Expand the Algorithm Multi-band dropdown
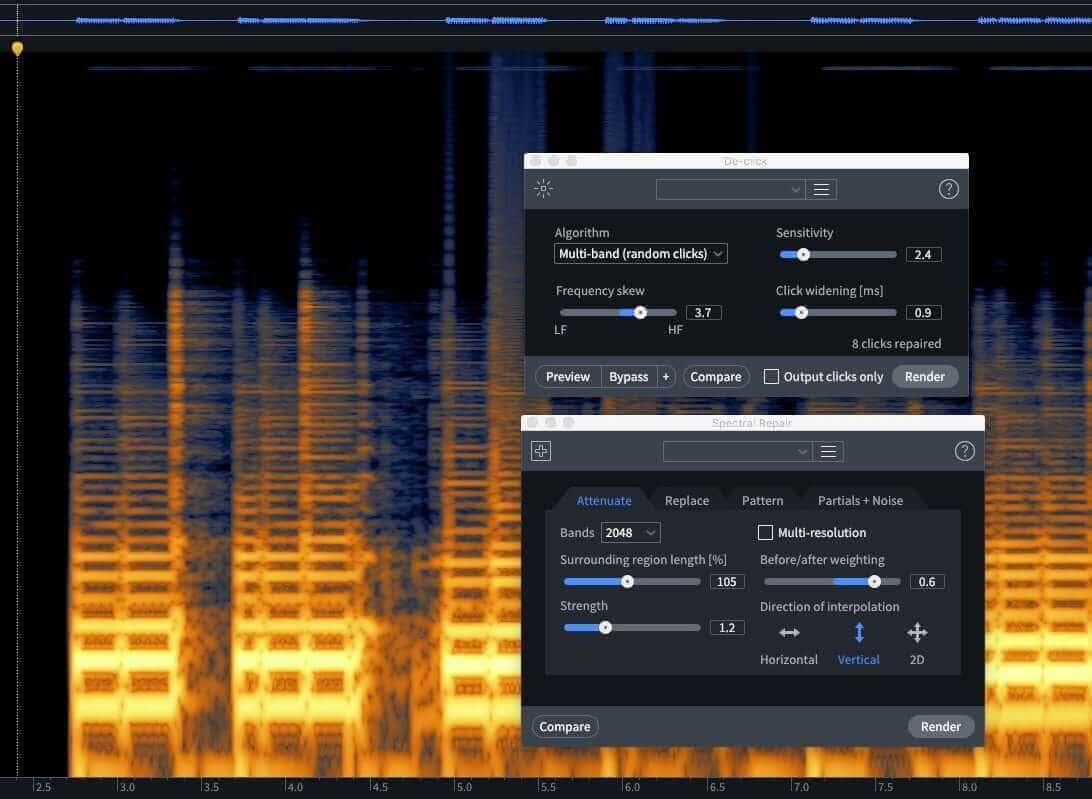1092x799 pixels. pyautogui.click(x=641, y=254)
